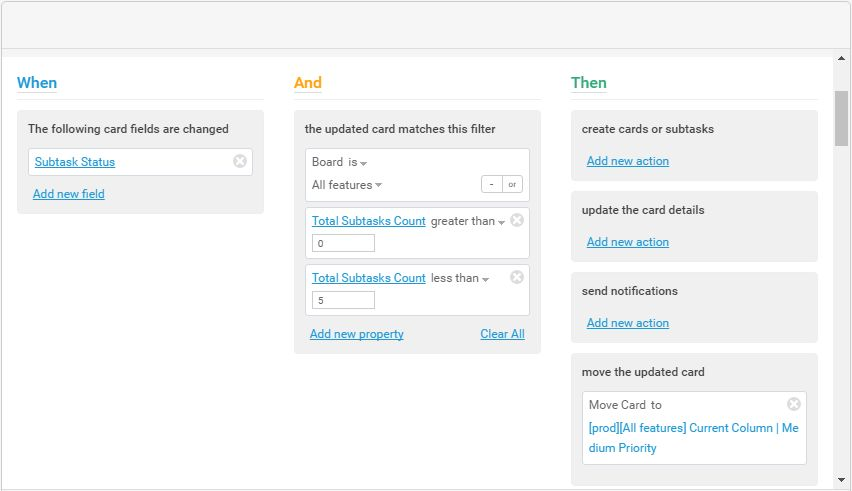Add new action under create cards or subtasks
852x491 pixels.
[x=628, y=161]
